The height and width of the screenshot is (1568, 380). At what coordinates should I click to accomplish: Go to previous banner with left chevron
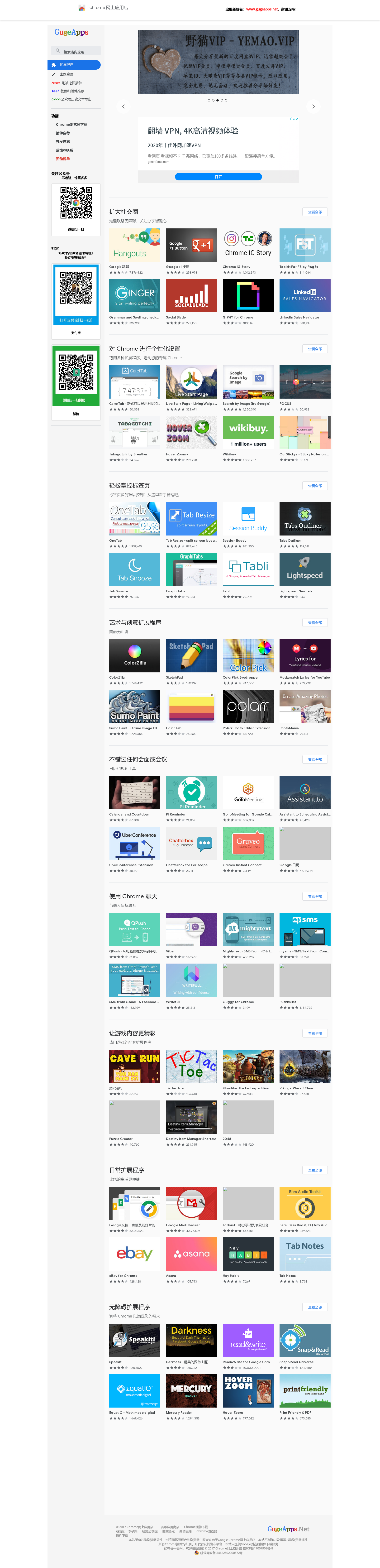tap(123, 106)
